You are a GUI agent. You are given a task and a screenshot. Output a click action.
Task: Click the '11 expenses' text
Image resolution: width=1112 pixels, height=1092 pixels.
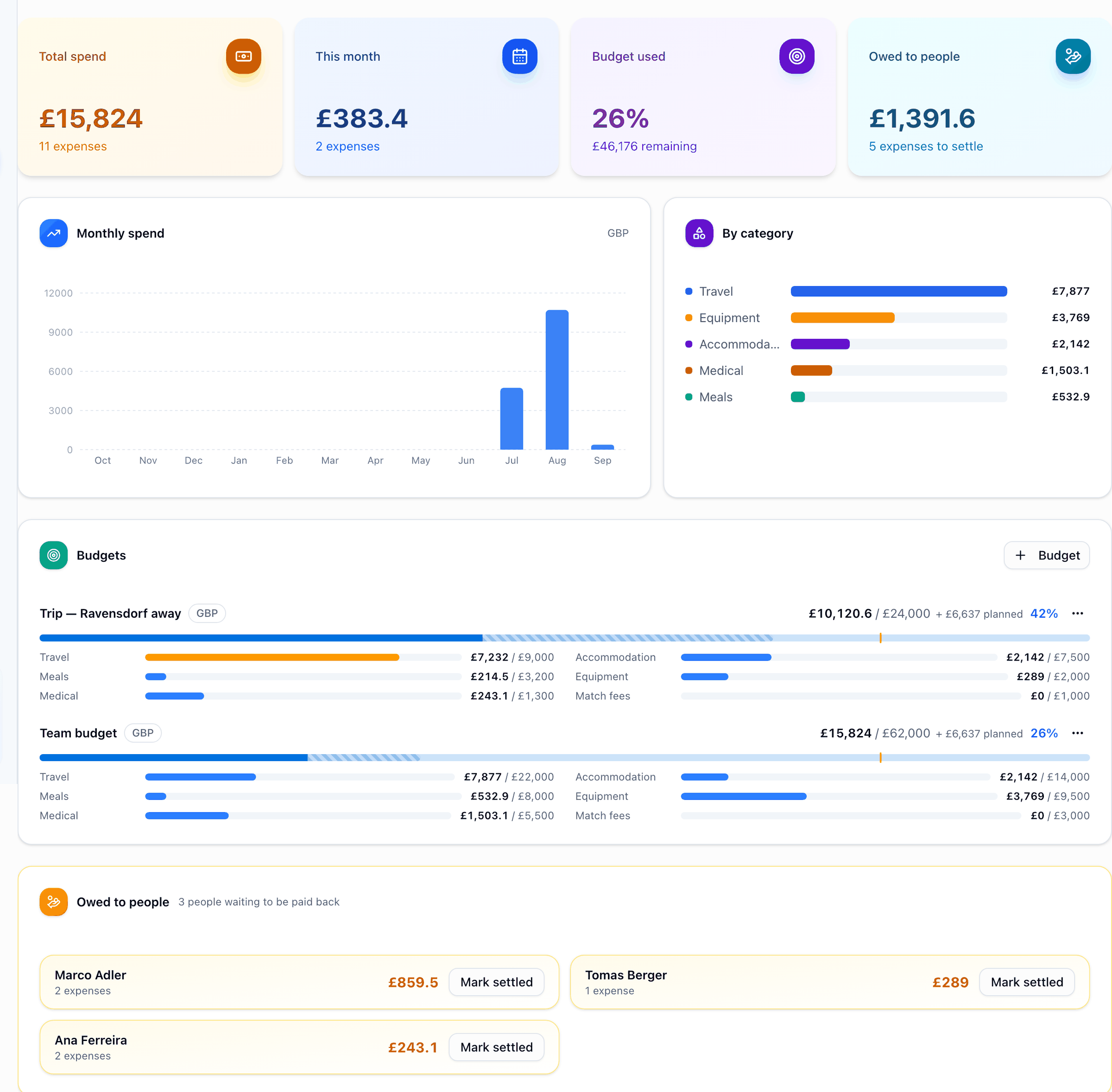tap(73, 146)
